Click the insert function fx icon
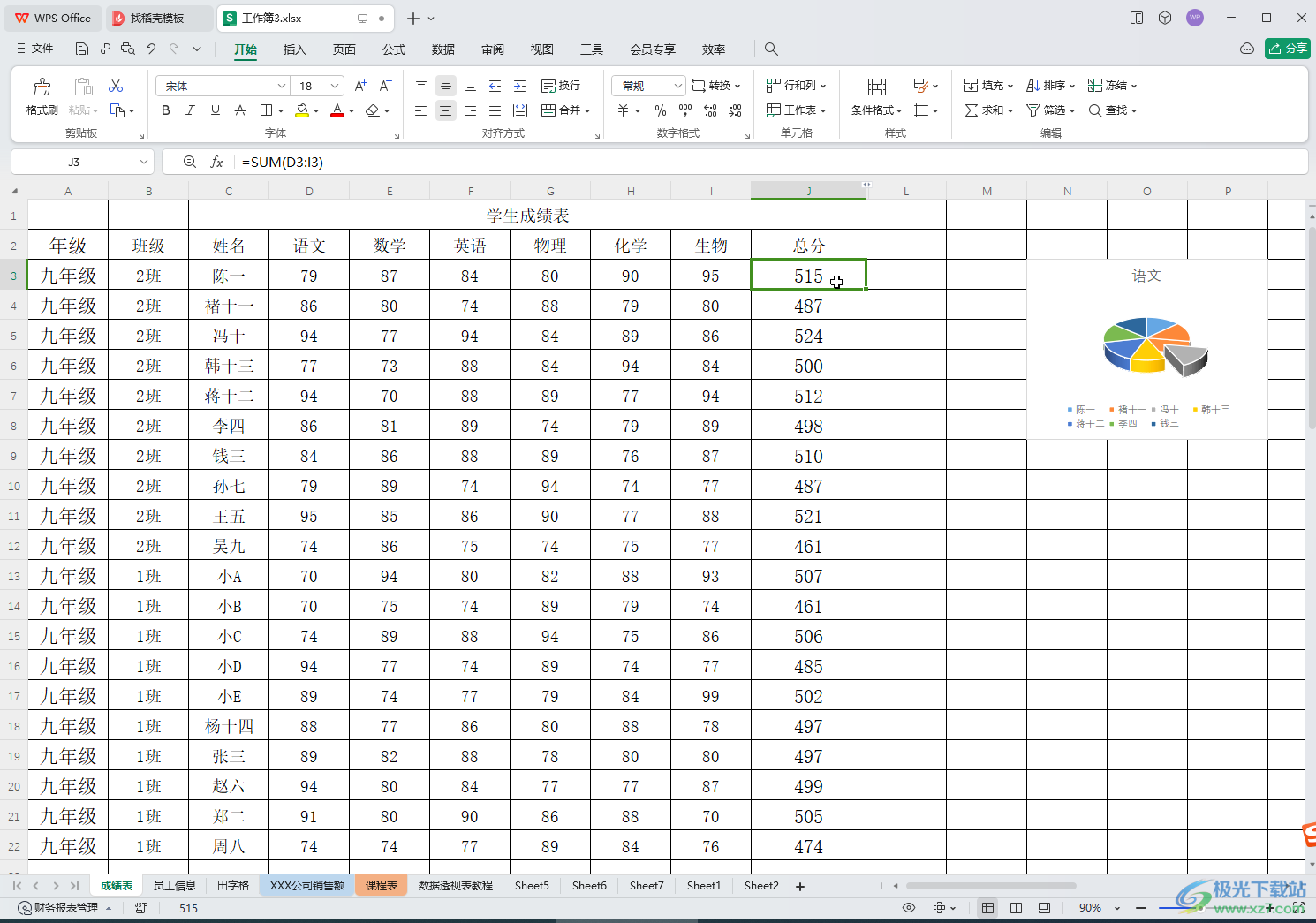 click(x=216, y=162)
